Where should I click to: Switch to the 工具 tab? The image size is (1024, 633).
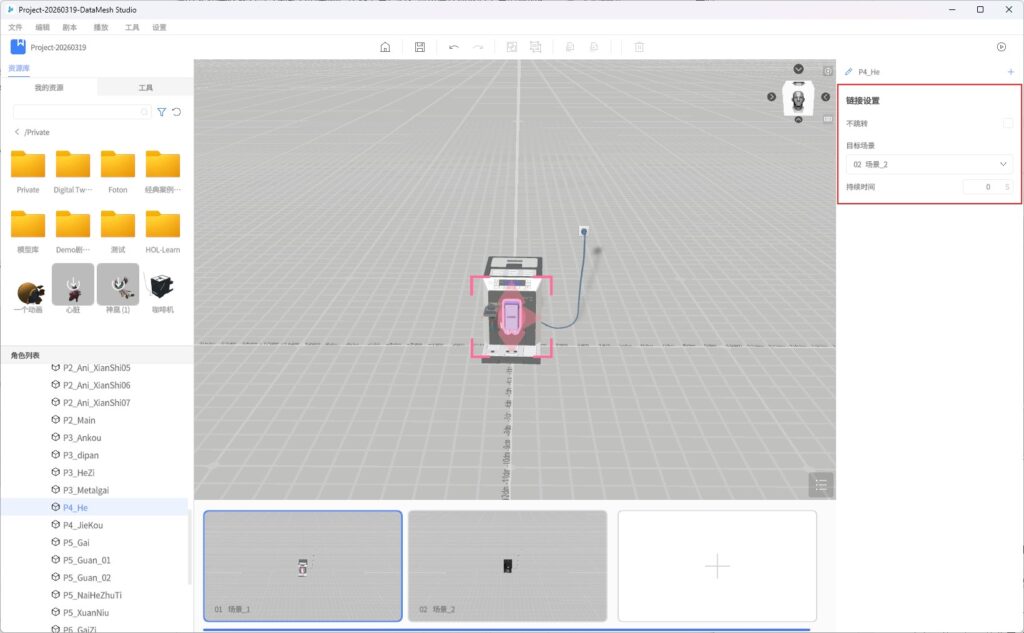pos(145,88)
